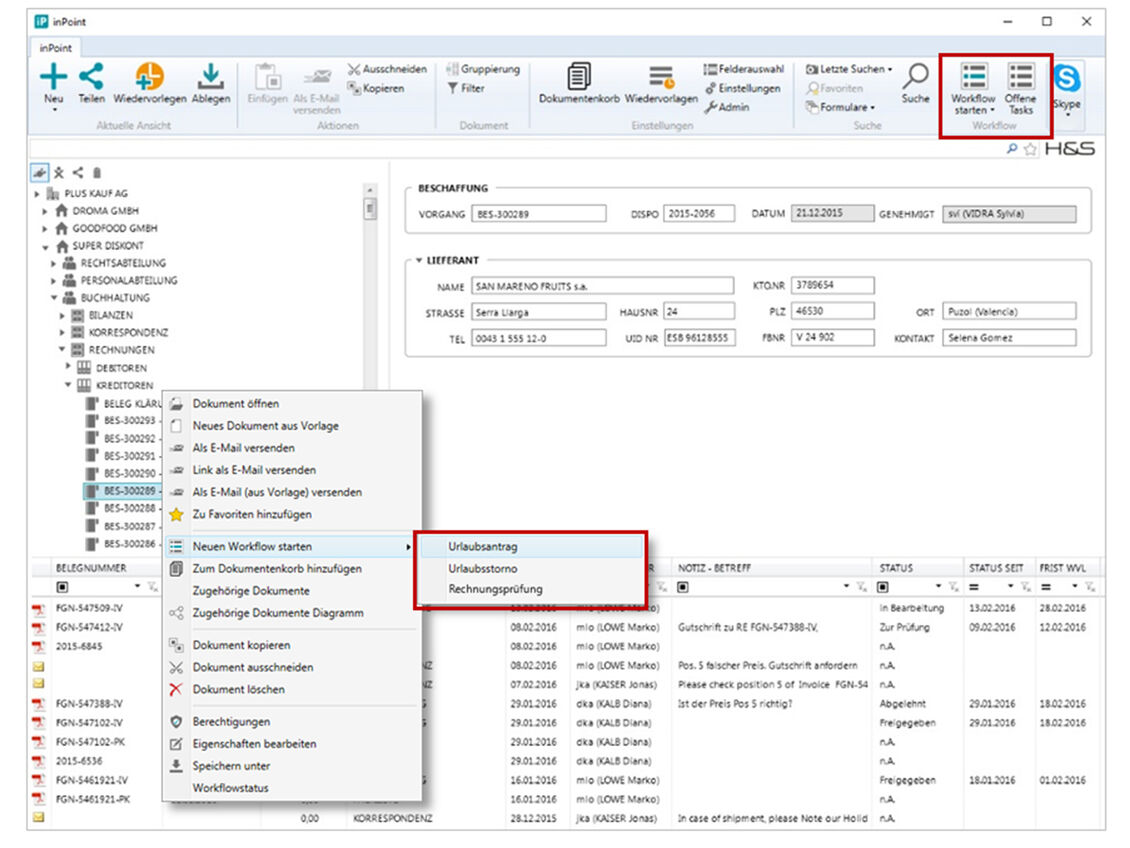Click Workflow starten in ribbon
Image resolution: width=1130 pixels, height=848 pixels.
973,89
